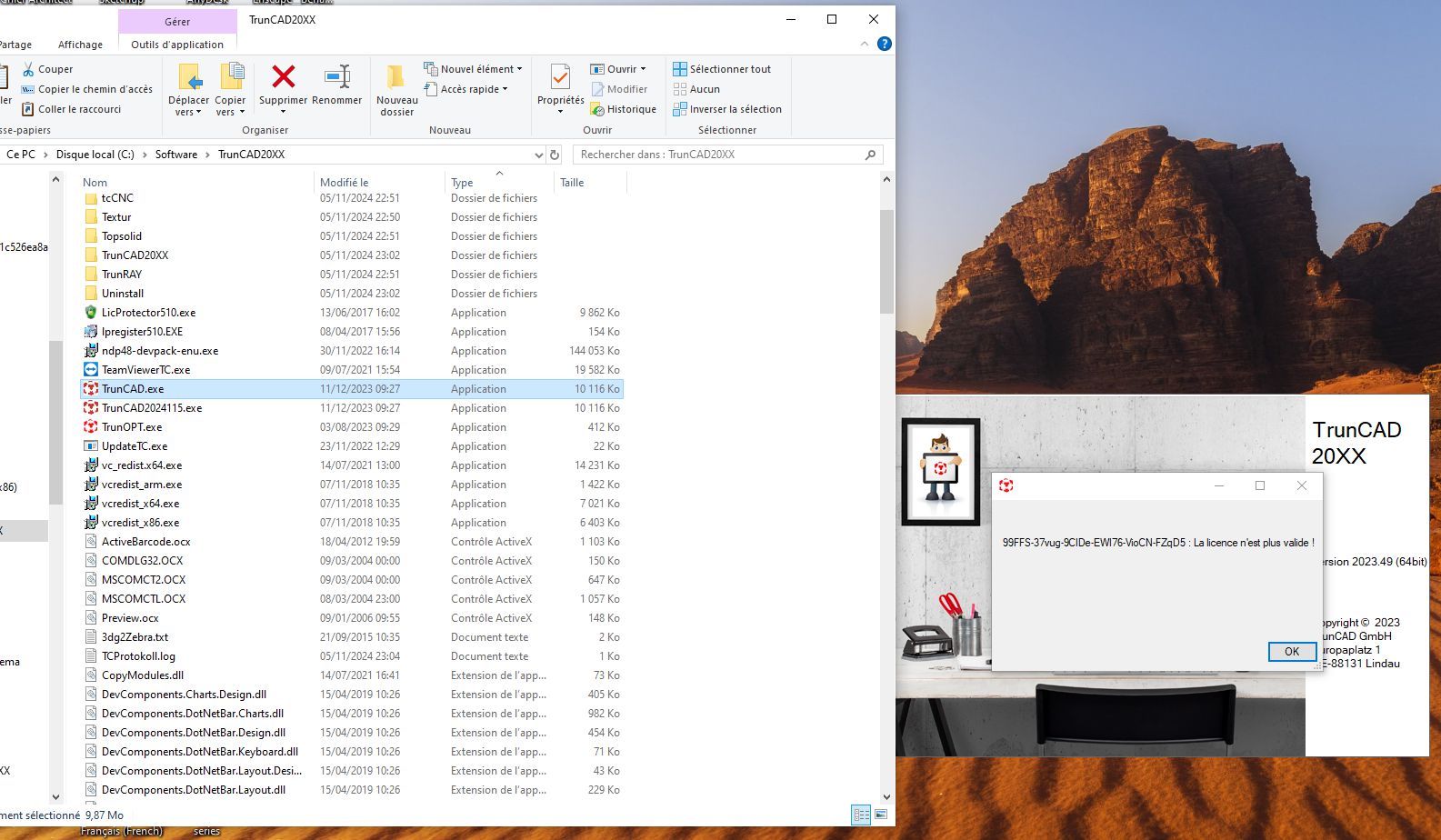This screenshot has width=1441, height=840.
Task: Select lpregister510.EXE file
Action: pyautogui.click(x=142, y=332)
